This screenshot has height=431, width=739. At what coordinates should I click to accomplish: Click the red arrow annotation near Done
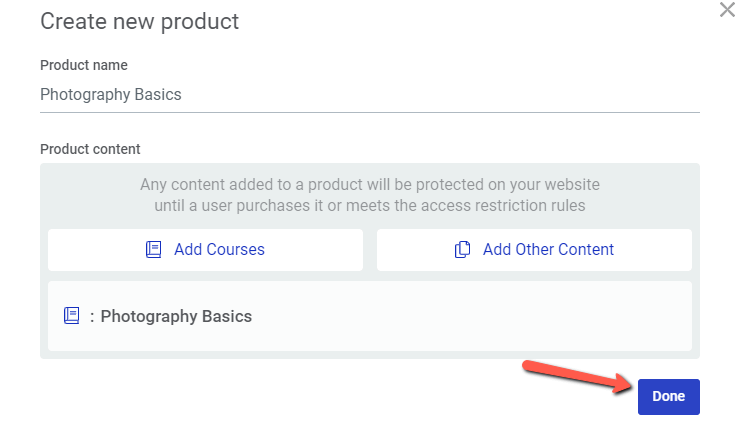click(x=577, y=376)
